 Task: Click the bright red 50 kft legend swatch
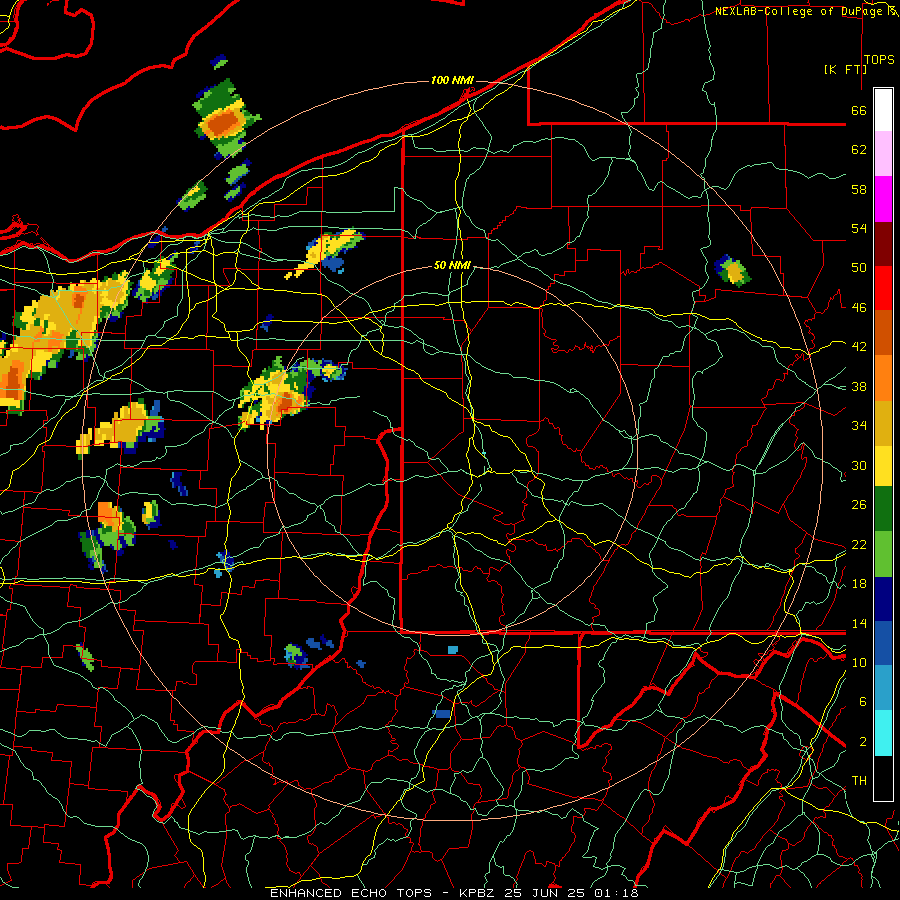point(883,288)
